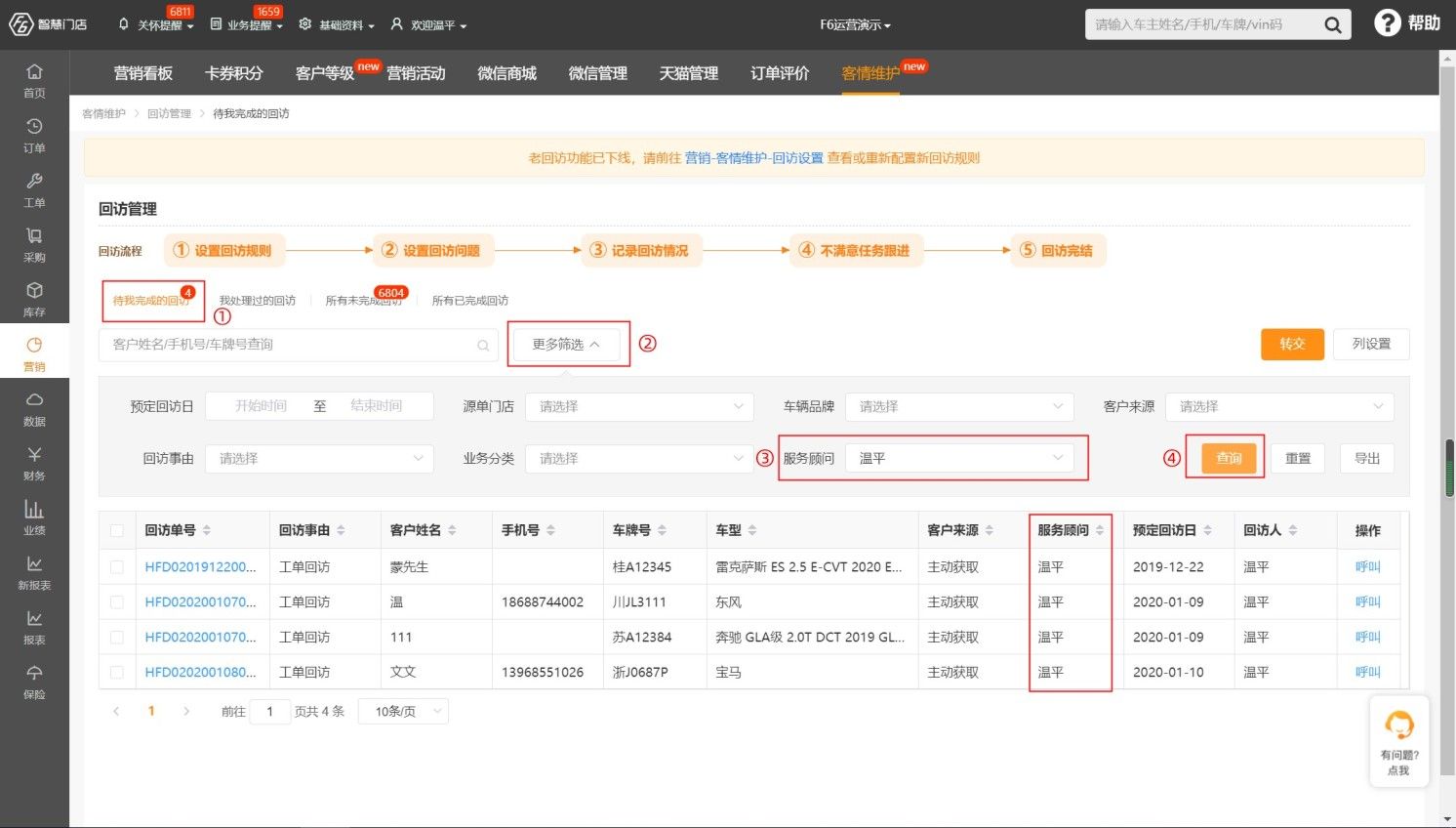Sort by 客户姓名 column arrows

click(x=452, y=530)
